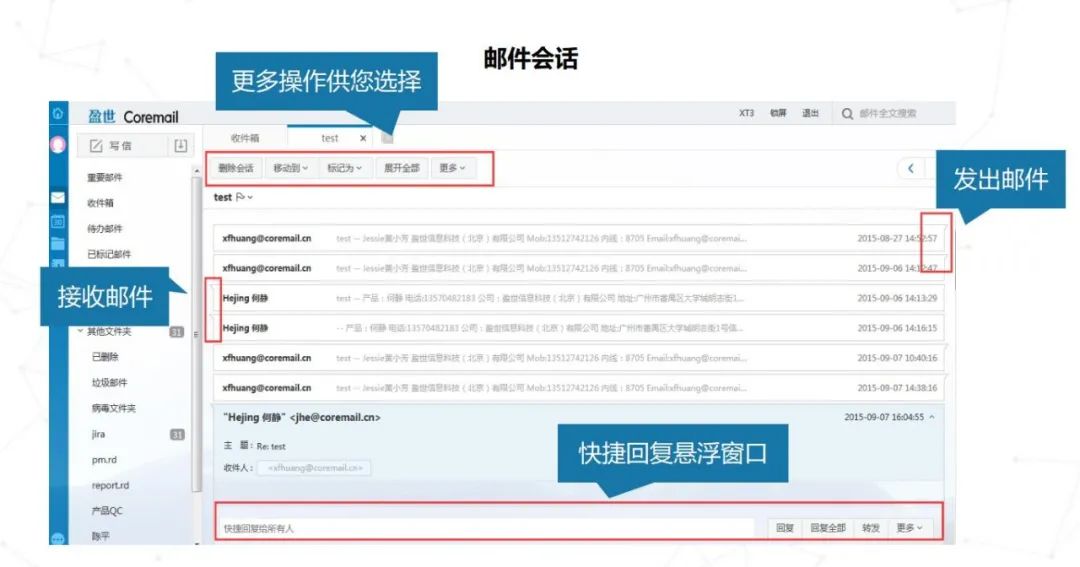
Task: Click the chat bubble icon at sidebar bottom
Action: pos(58,539)
